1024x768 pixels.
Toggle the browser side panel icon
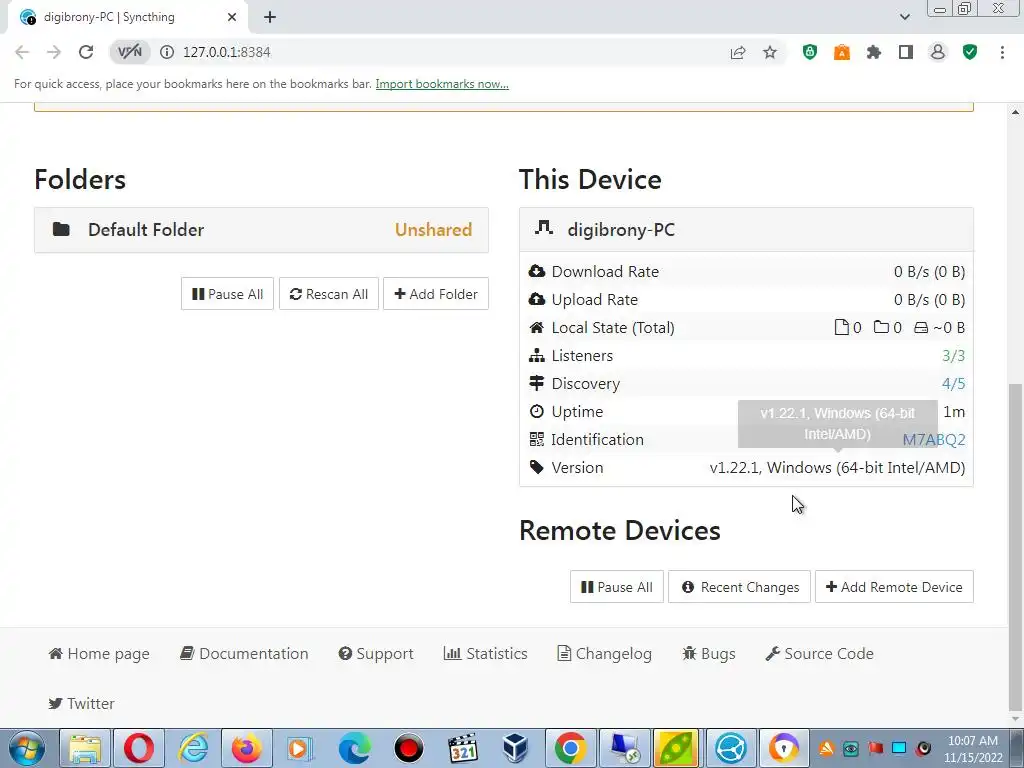pos(906,52)
